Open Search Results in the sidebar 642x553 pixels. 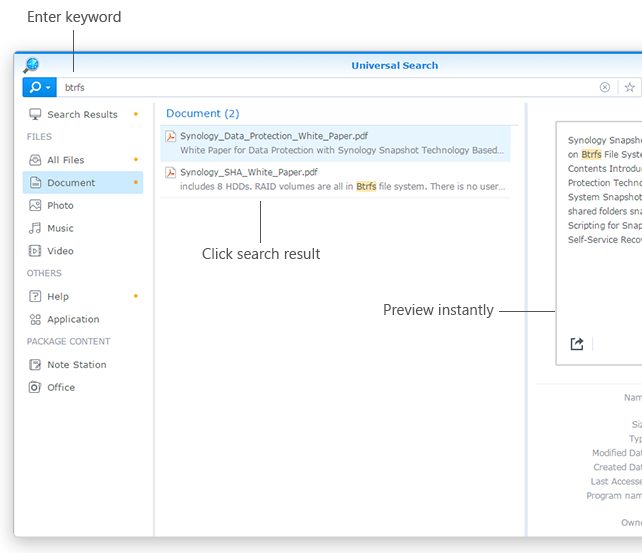click(x=83, y=114)
